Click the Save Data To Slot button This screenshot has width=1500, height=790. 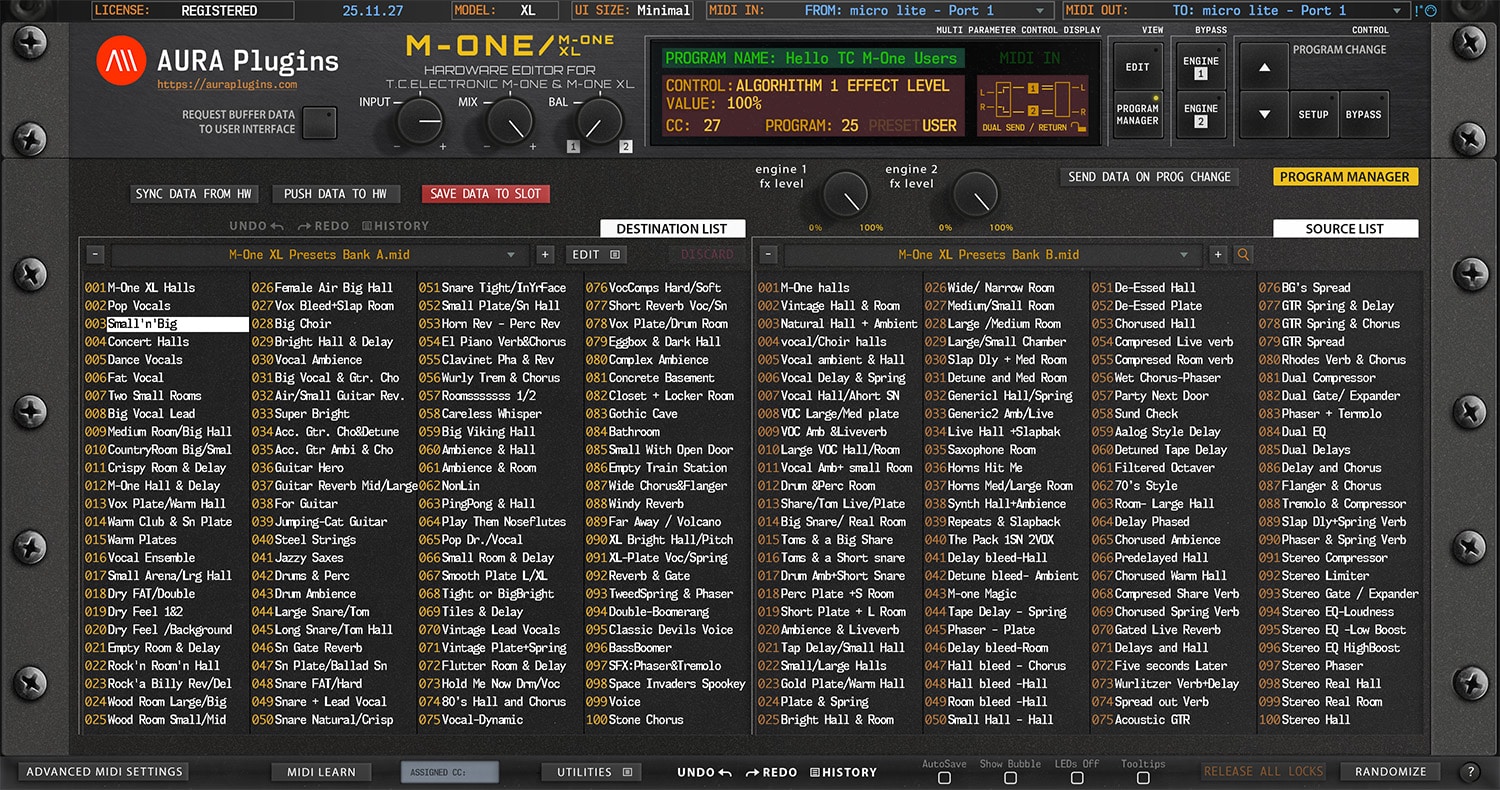(485, 194)
